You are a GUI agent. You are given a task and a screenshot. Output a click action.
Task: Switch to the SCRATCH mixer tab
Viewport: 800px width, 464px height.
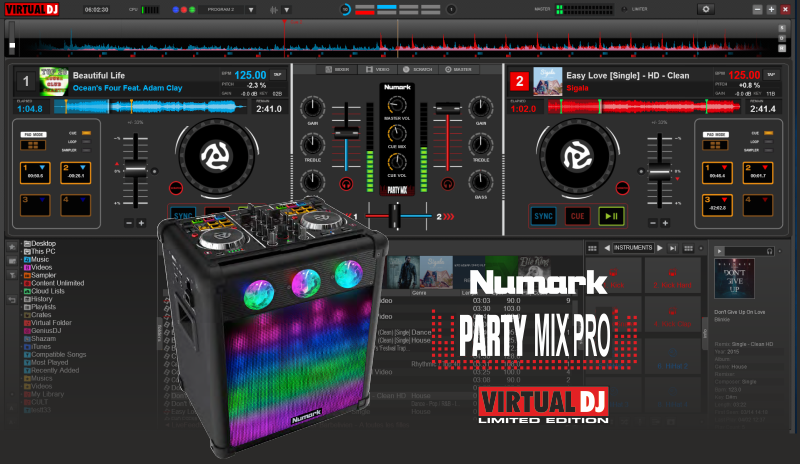point(419,70)
